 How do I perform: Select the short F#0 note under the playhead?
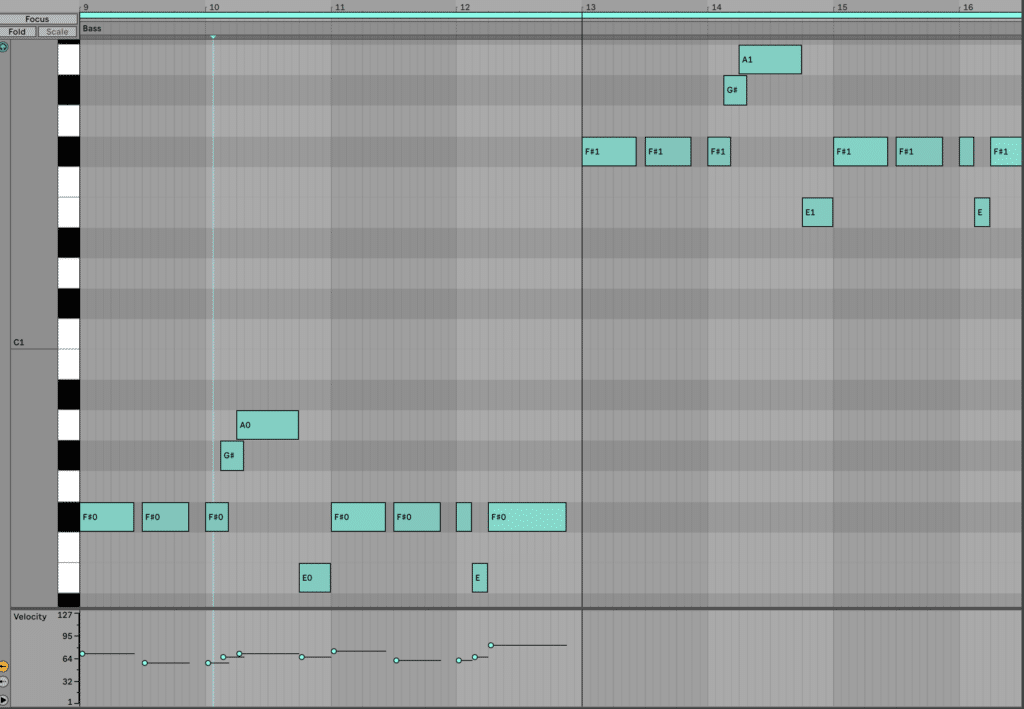(217, 517)
